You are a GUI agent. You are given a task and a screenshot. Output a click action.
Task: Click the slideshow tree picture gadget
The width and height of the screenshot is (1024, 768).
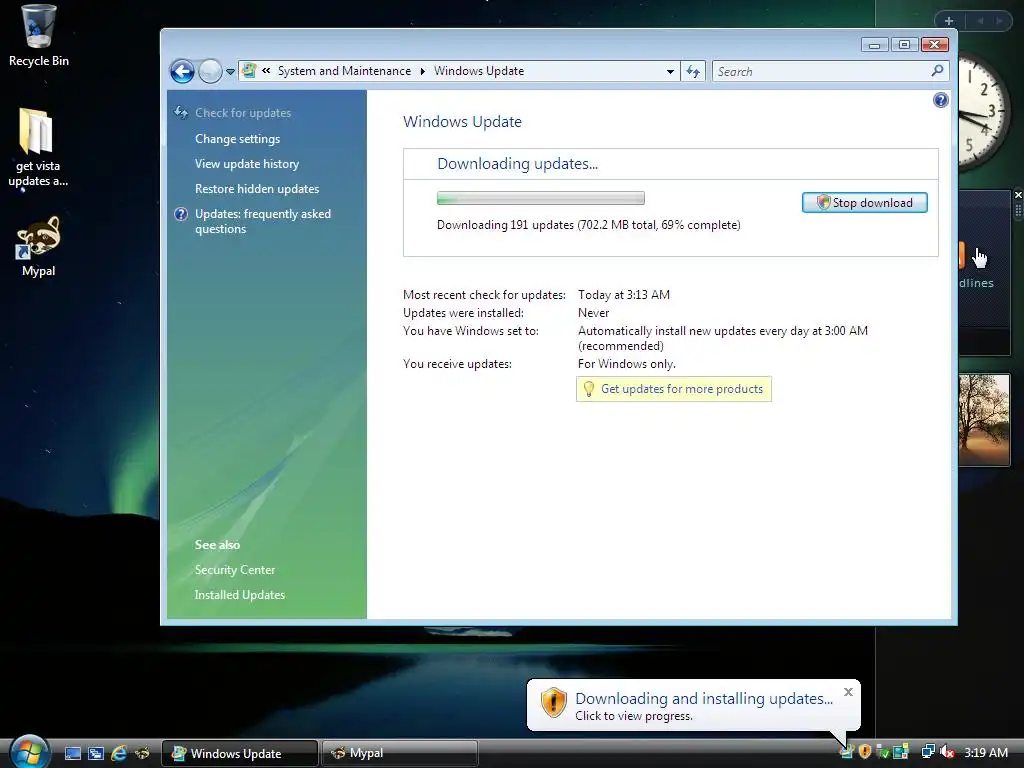[984, 420]
